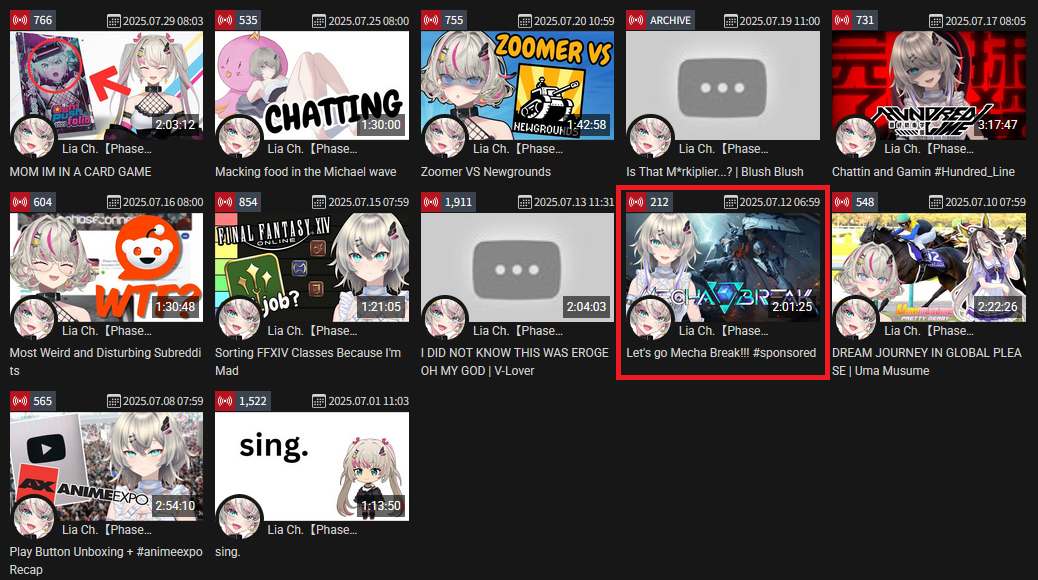
Task: Click the live icon next to 1,911 viewers
Action: tap(432, 202)
